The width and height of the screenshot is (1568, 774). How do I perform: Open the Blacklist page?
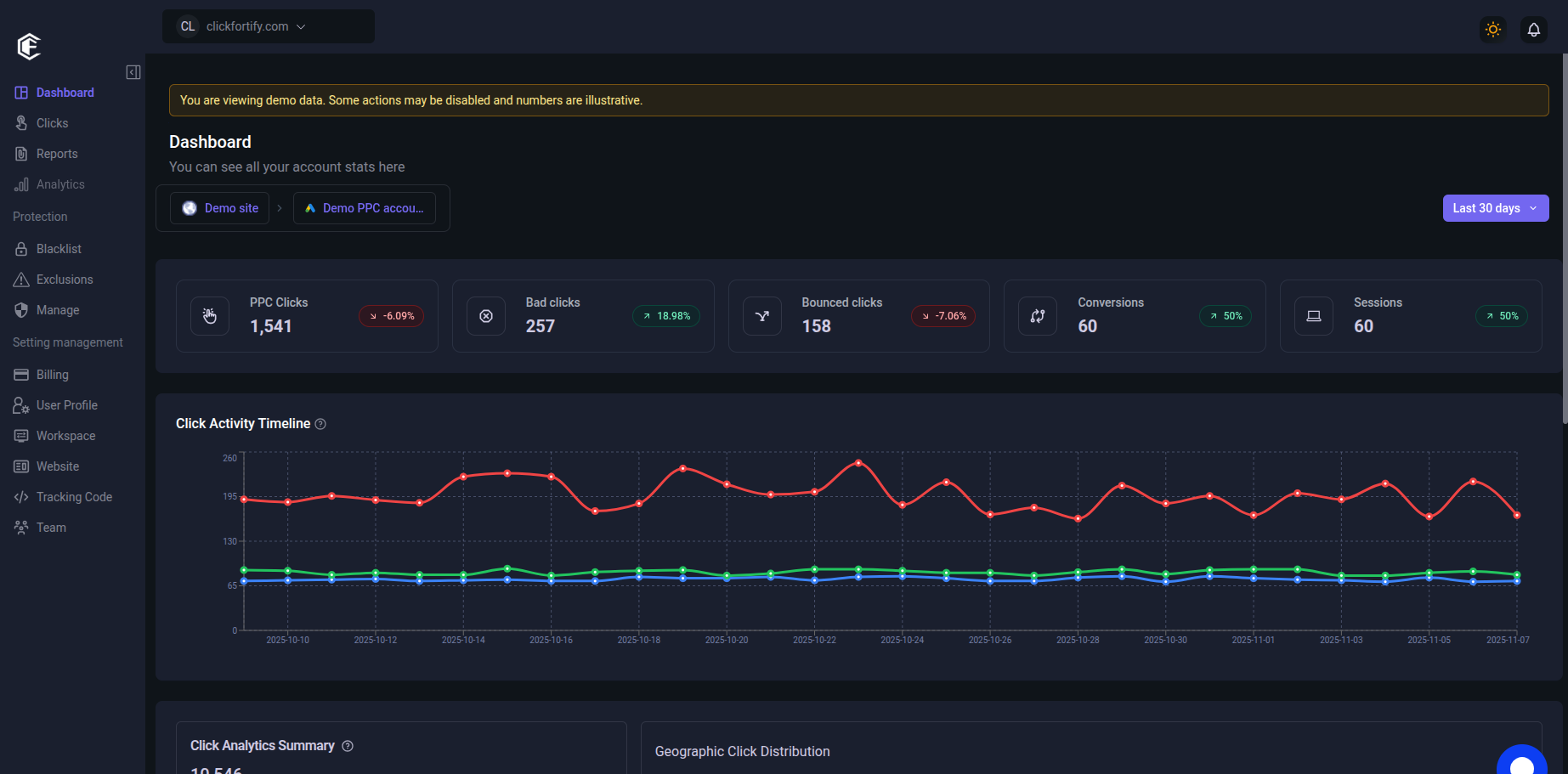coord(59,248)
